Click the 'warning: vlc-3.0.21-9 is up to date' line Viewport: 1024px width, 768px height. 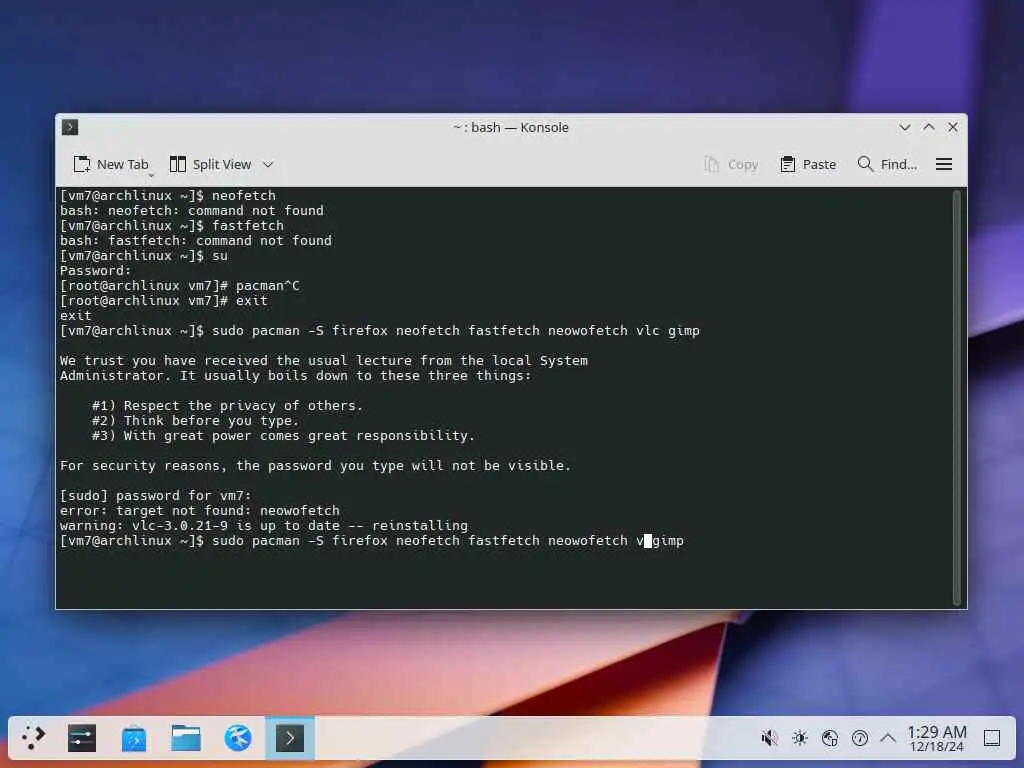(x=263, y=525)
